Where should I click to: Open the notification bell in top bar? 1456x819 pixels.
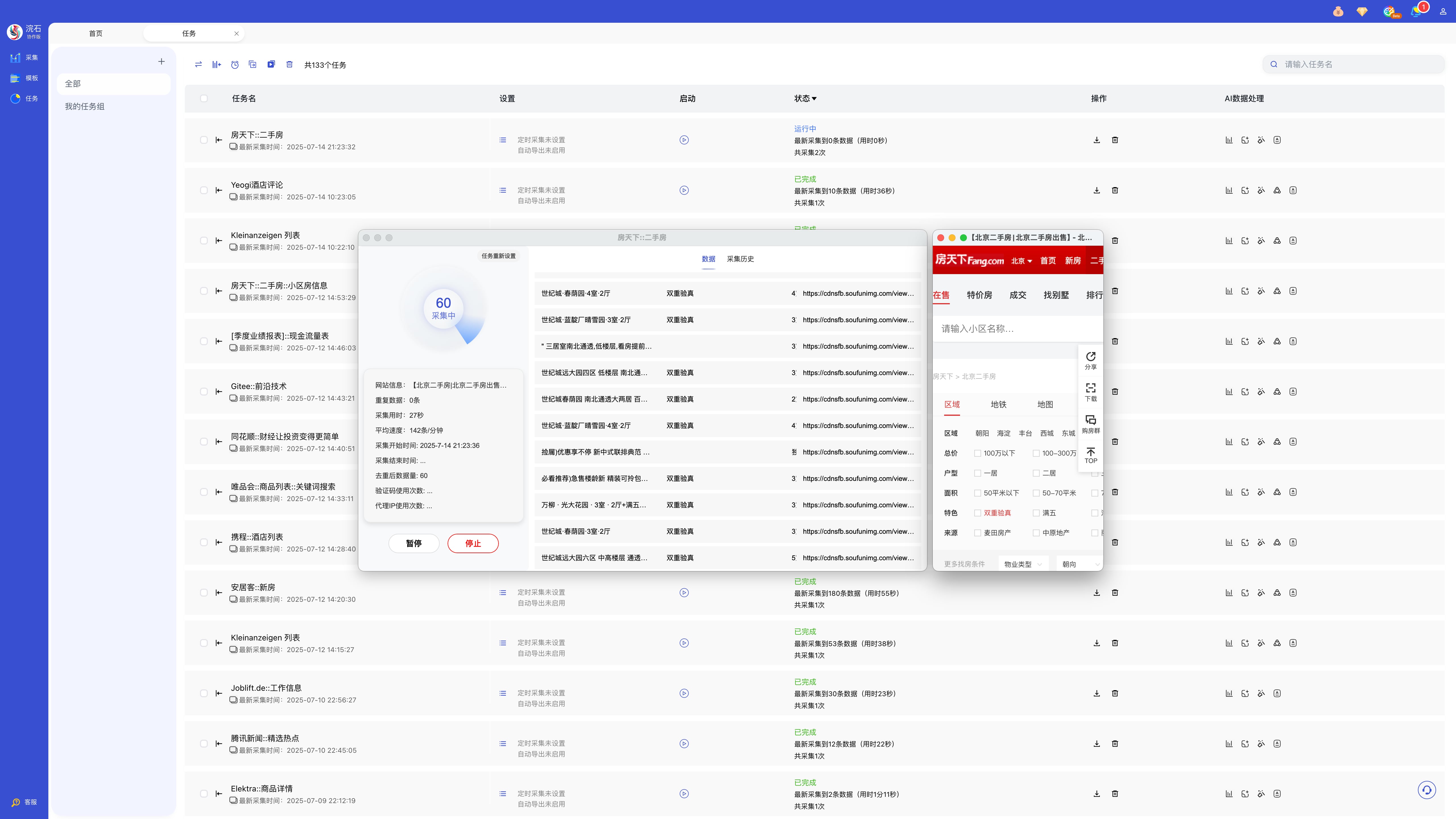click(1415, 12)
